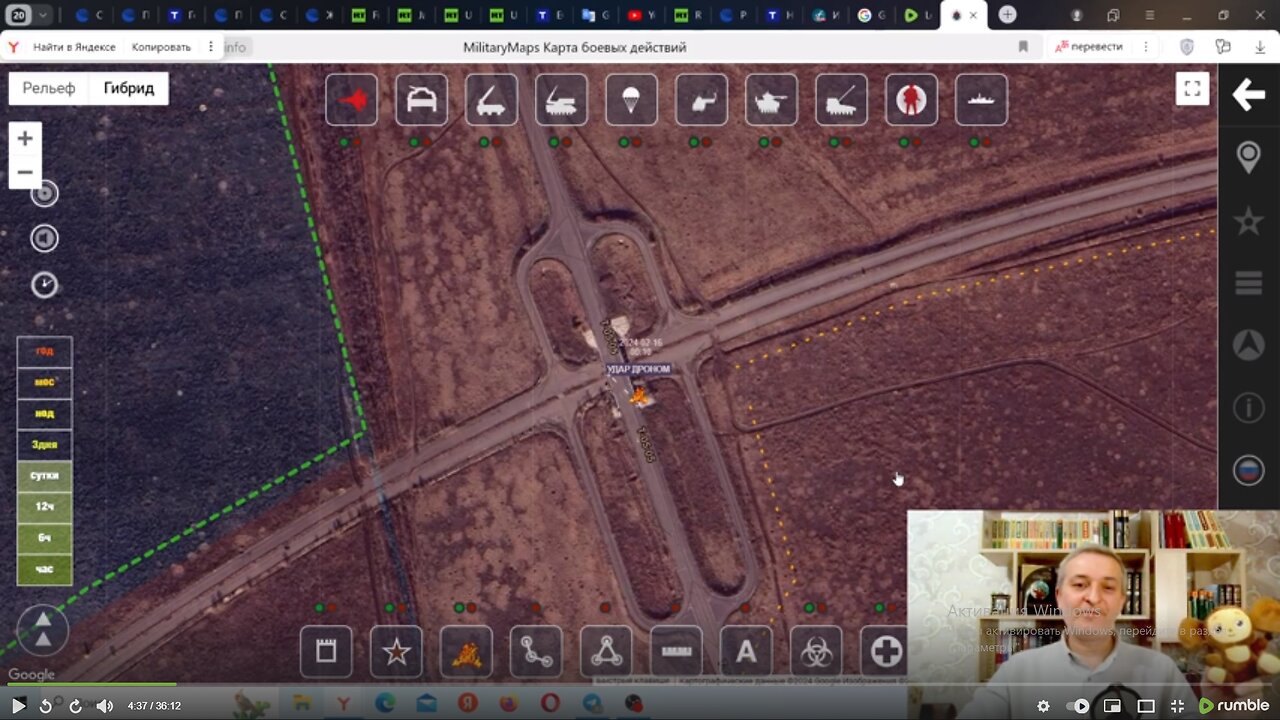Click the clock time map icon

point(44,285)
